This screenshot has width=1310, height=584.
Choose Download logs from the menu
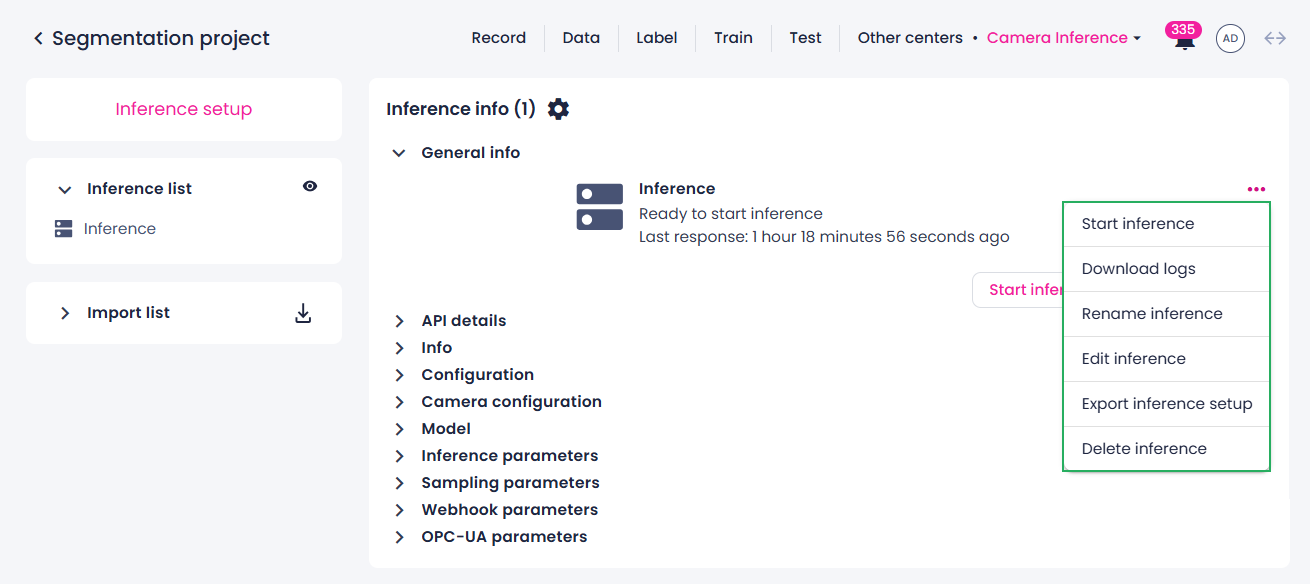coord(1166,269)
